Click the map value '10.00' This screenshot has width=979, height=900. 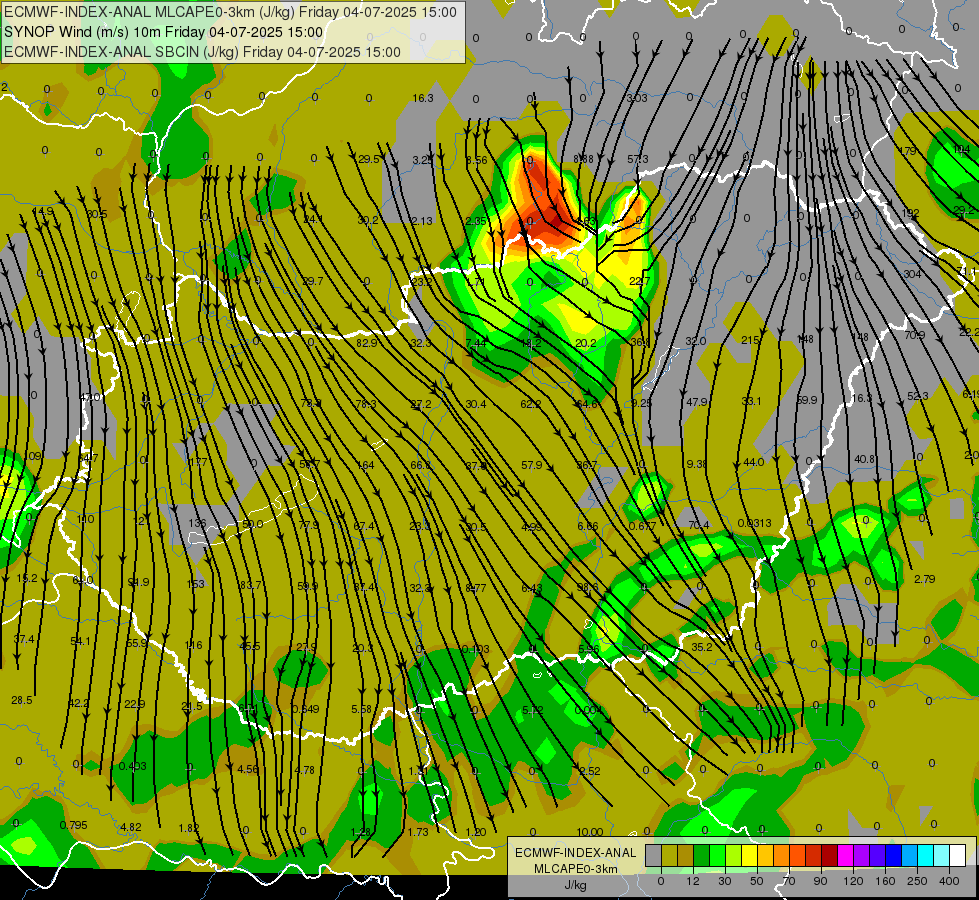click(589, 832)
